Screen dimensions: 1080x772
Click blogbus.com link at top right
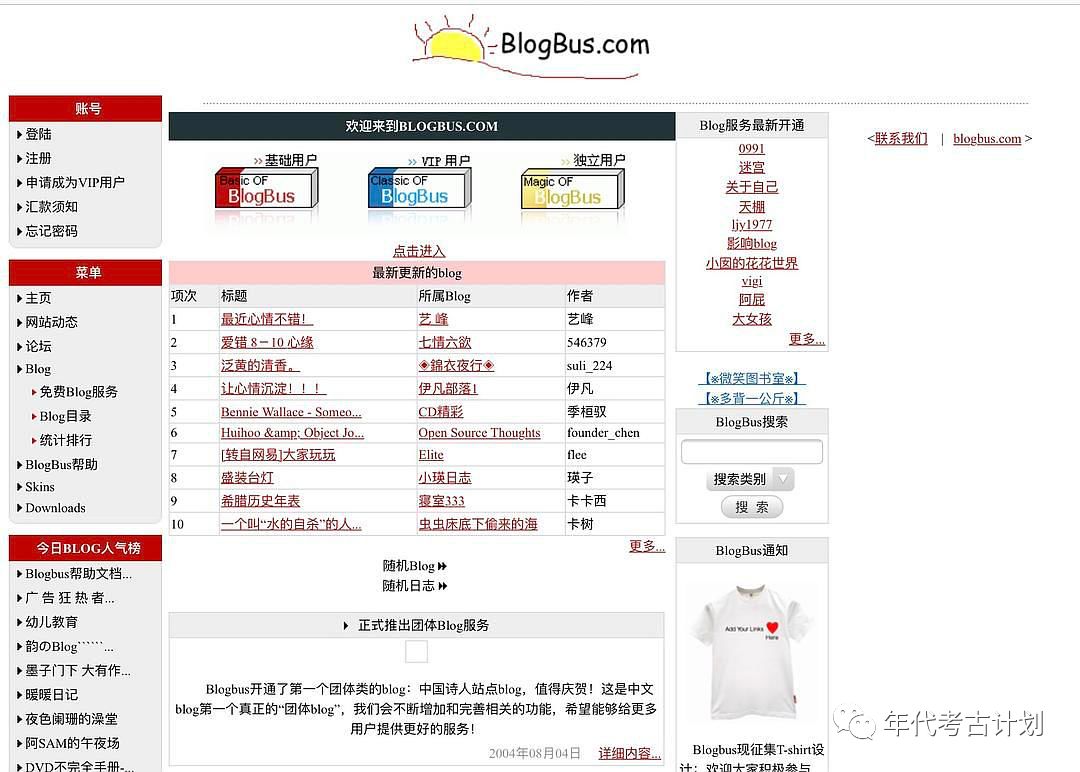[987, 138]
